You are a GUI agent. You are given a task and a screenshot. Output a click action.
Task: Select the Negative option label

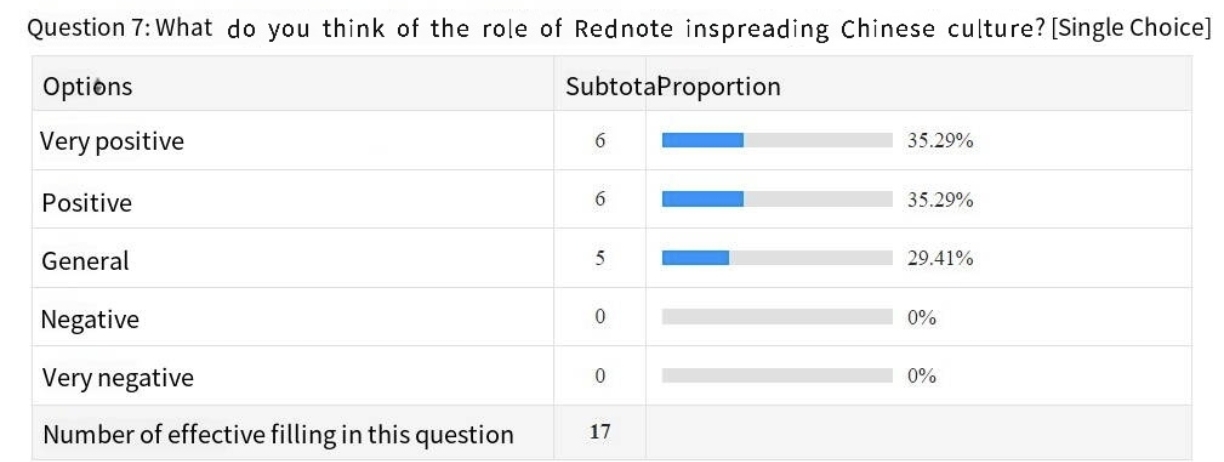click(x=90, y=320)
